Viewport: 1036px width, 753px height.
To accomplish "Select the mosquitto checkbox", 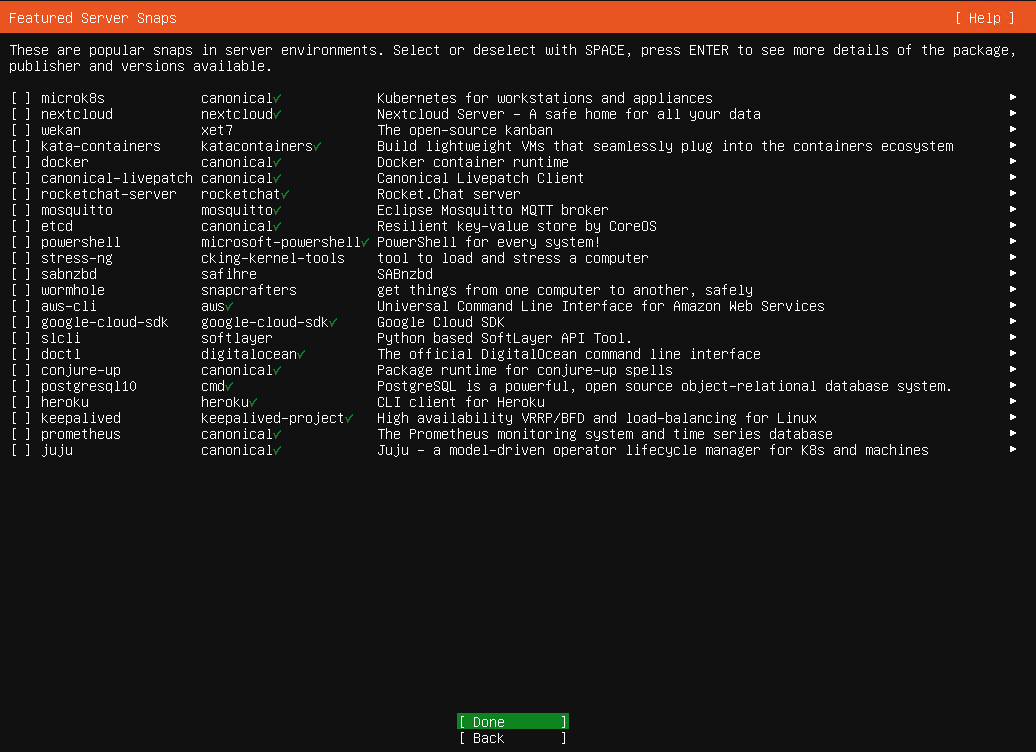I will (x=20, y=211).
